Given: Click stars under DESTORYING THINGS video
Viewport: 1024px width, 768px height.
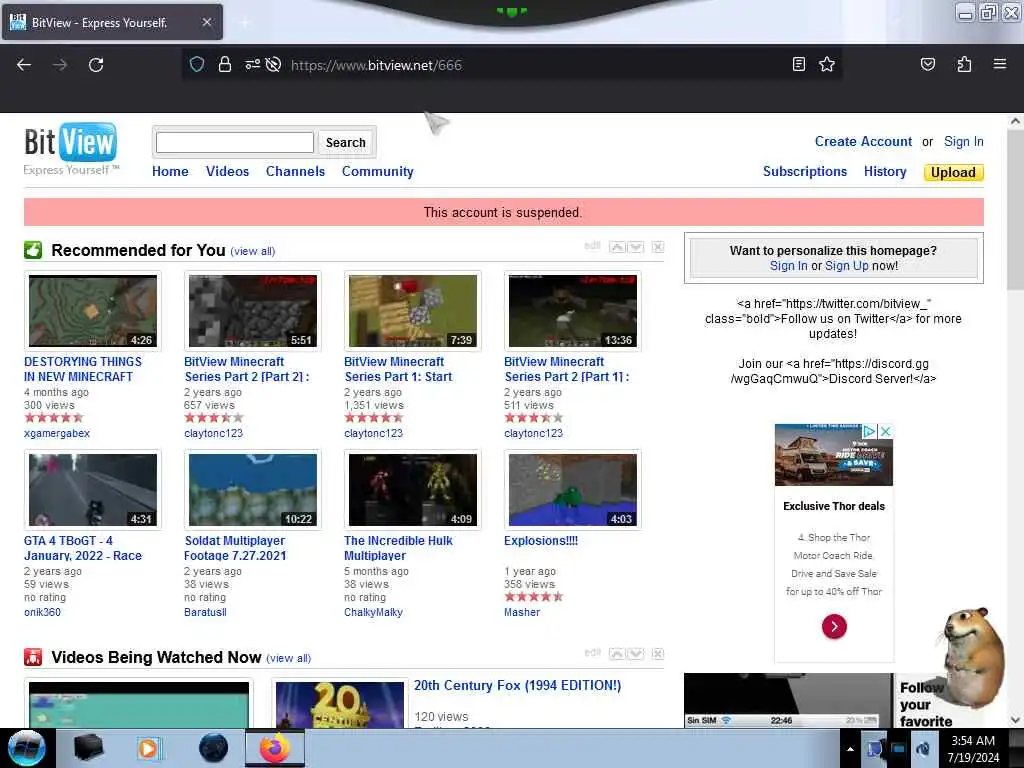Looking at the screenshot, I should tap(54, 417).
